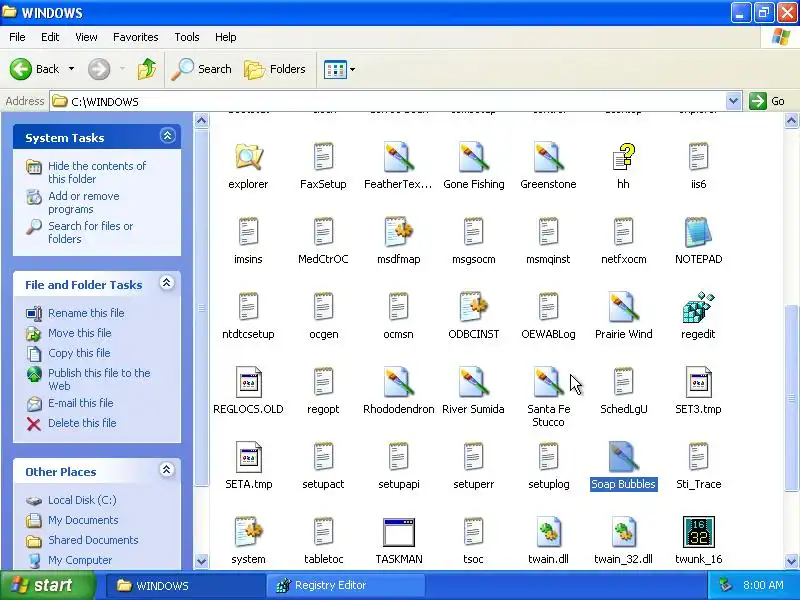Click the WINDOWS taskbar button
Screen dimensions: 800x600
pos(186,585)
